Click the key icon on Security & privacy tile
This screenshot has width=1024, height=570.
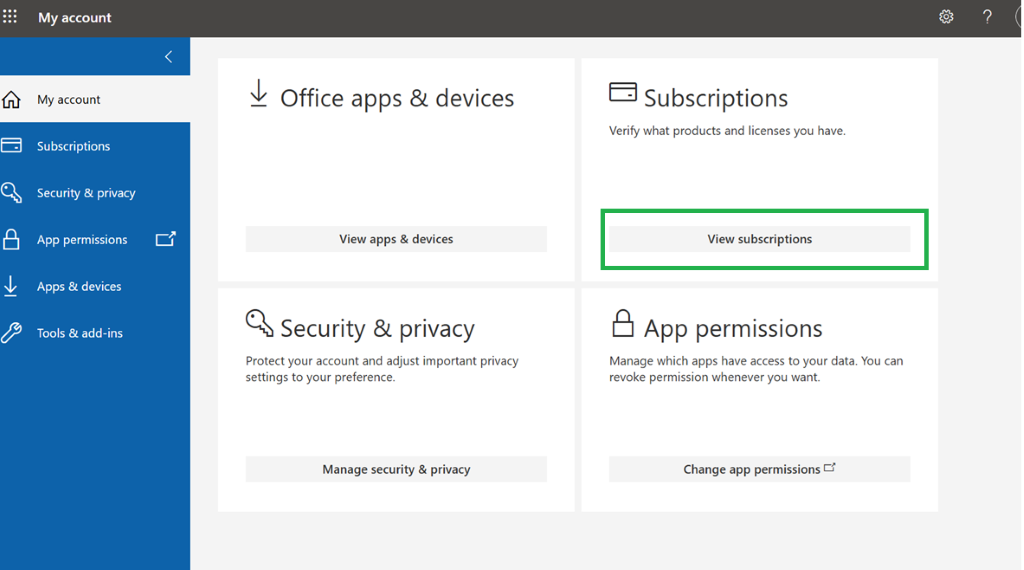point(259,323)
